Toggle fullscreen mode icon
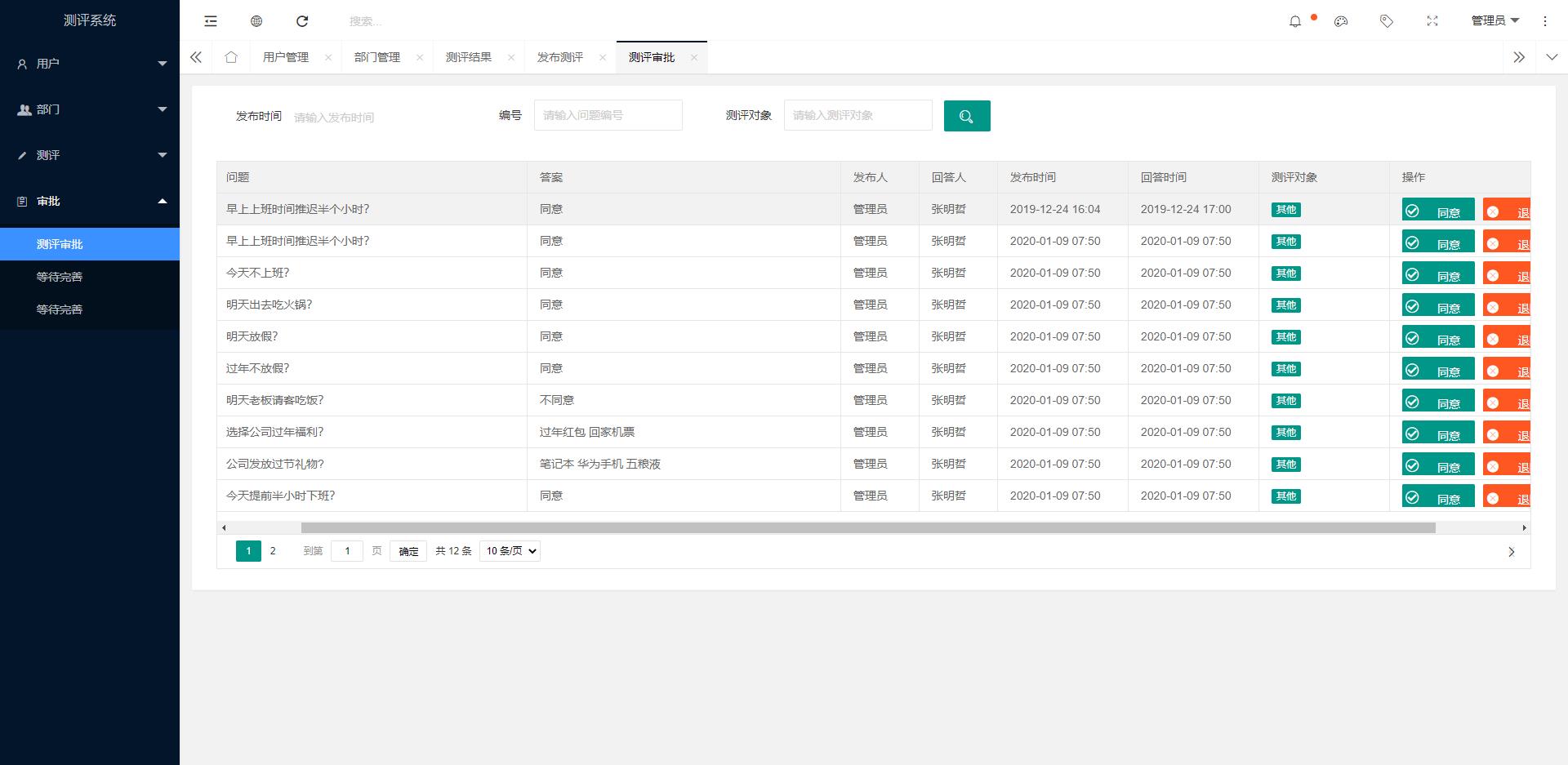 click(x=1432, y=21)
